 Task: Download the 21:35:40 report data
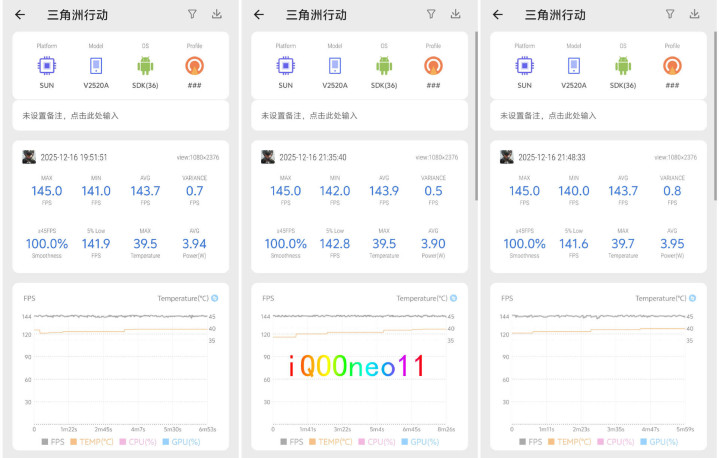click(456, 14)
